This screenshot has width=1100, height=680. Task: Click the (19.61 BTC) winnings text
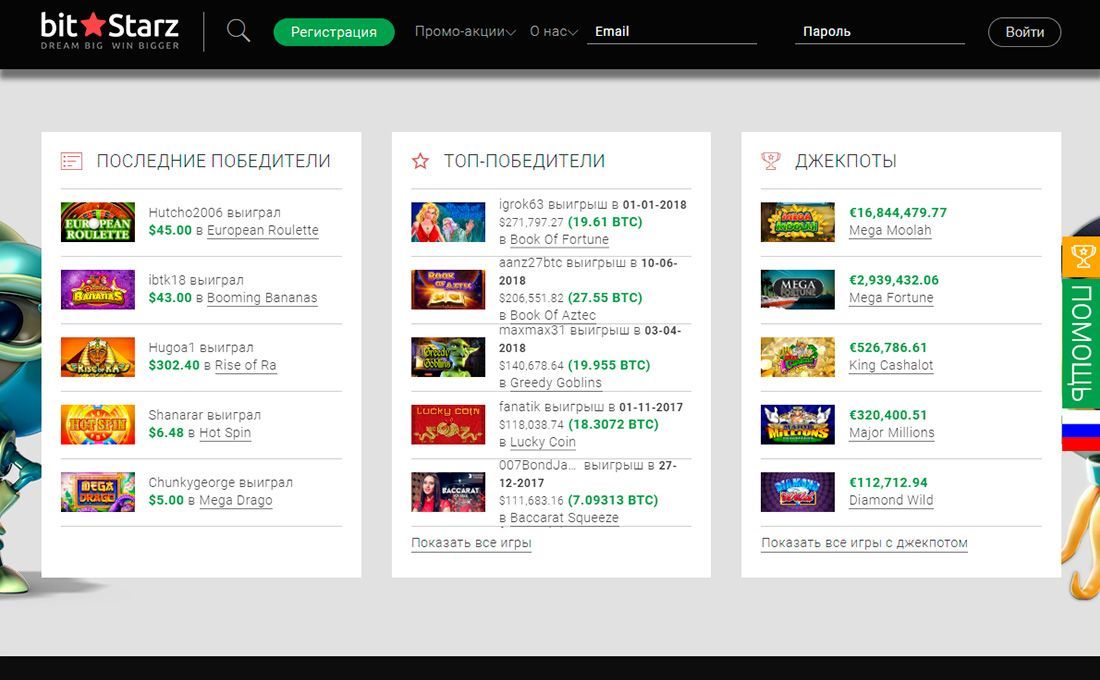coord(605,222)
